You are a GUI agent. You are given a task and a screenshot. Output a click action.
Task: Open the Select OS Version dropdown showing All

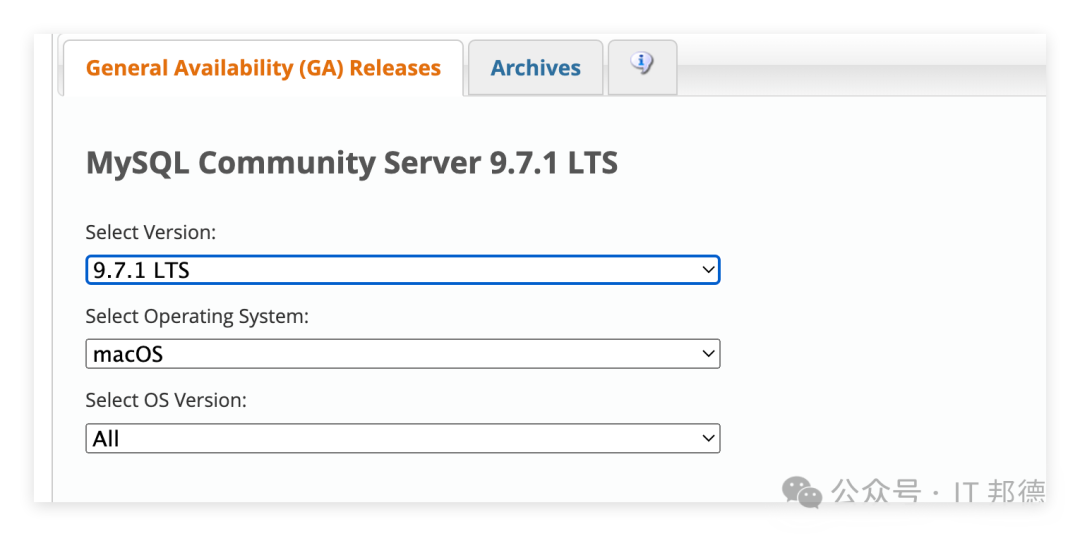tap(403, 438)
